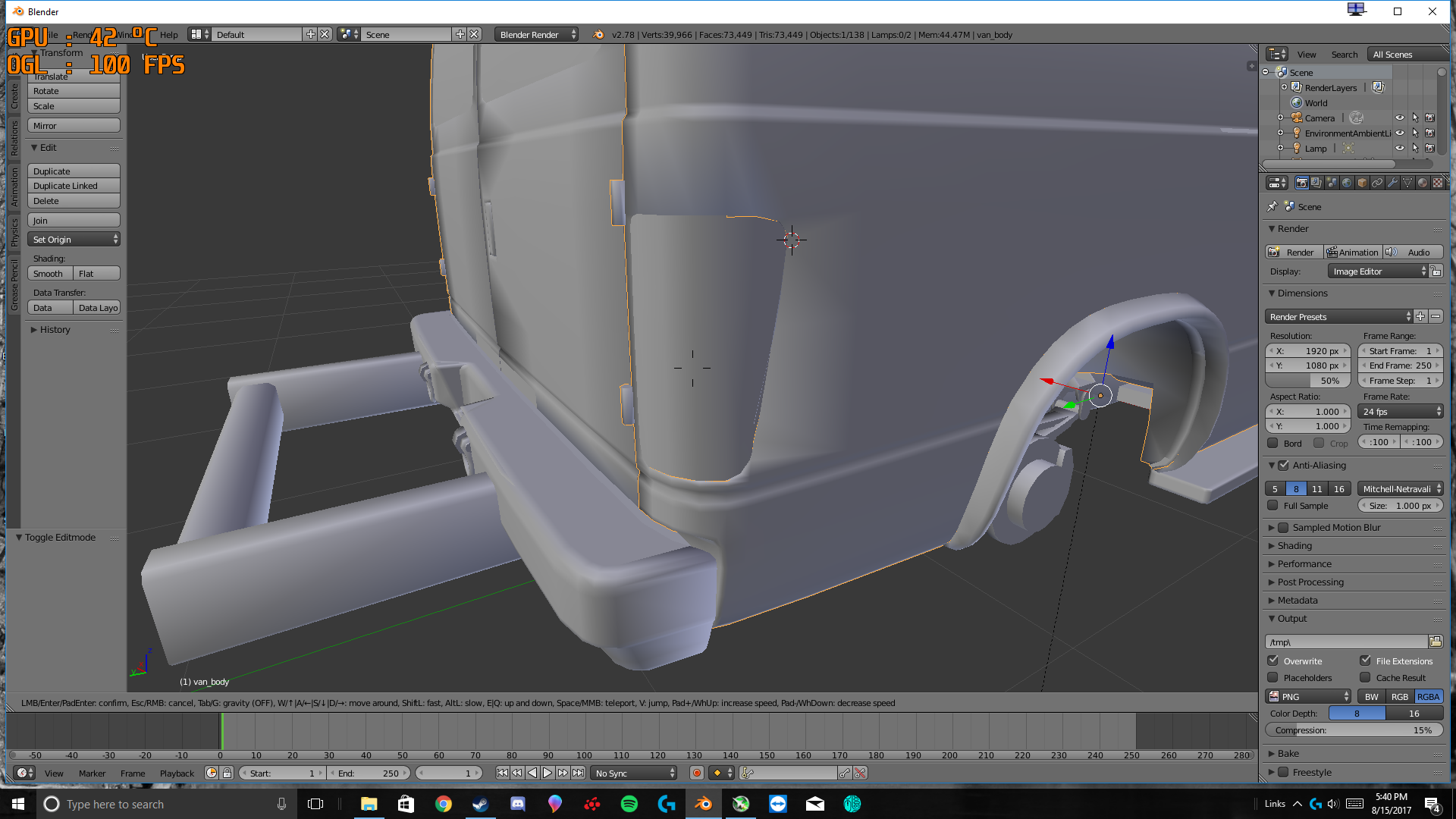Click the outliner editor type icon
1456x819 pixels.
tap(1277, 54)
